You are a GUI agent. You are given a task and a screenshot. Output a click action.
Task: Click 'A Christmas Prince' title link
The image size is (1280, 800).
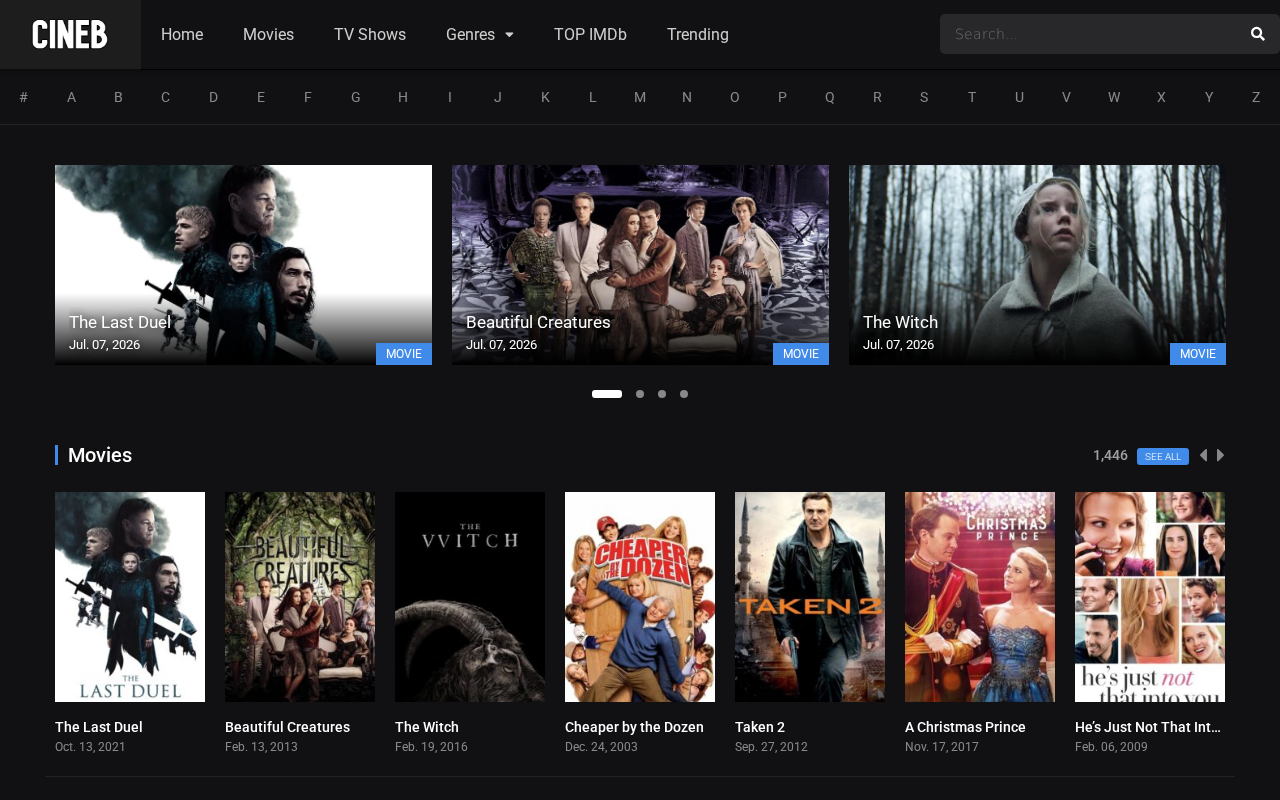(x=965, y=727)
